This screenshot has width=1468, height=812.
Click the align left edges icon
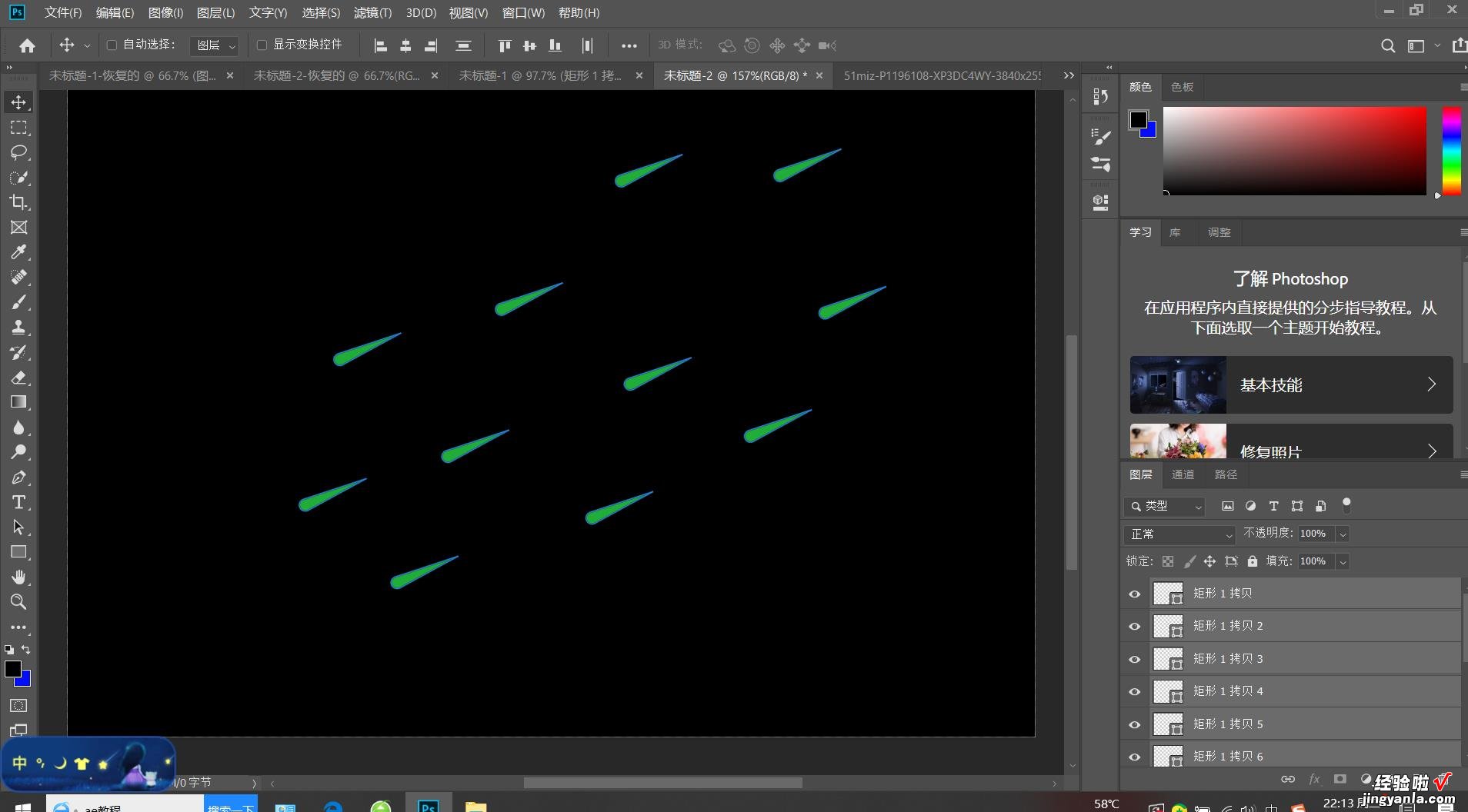point(380,45)
